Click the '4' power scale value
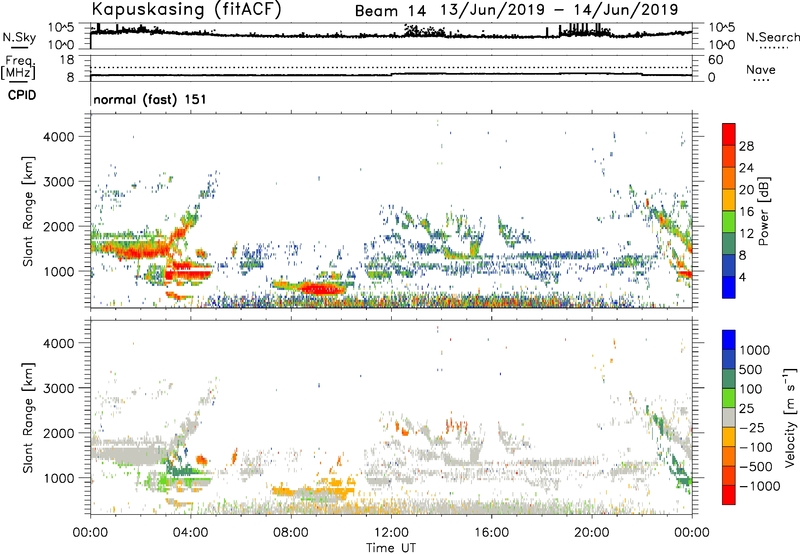800x554 pixels. tap(742, 278)
